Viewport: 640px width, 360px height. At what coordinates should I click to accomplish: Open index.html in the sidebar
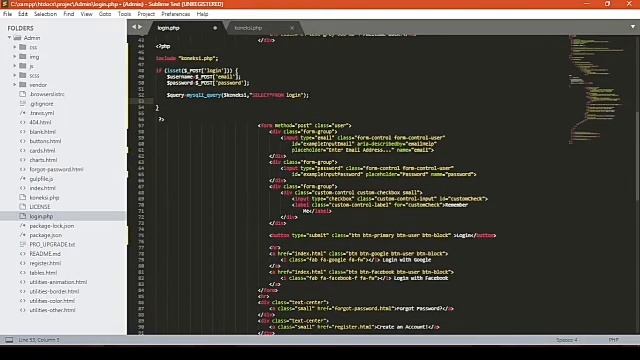(42, 188)
